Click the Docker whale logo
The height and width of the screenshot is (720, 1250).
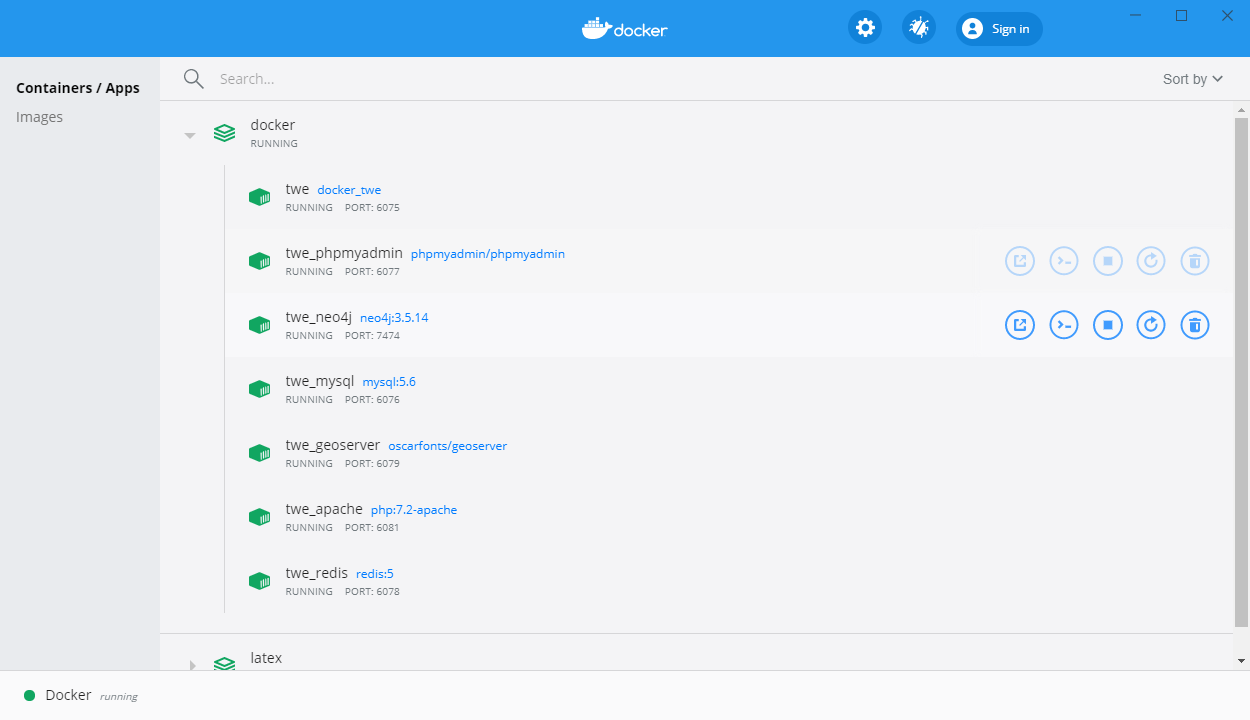(625, 29)
